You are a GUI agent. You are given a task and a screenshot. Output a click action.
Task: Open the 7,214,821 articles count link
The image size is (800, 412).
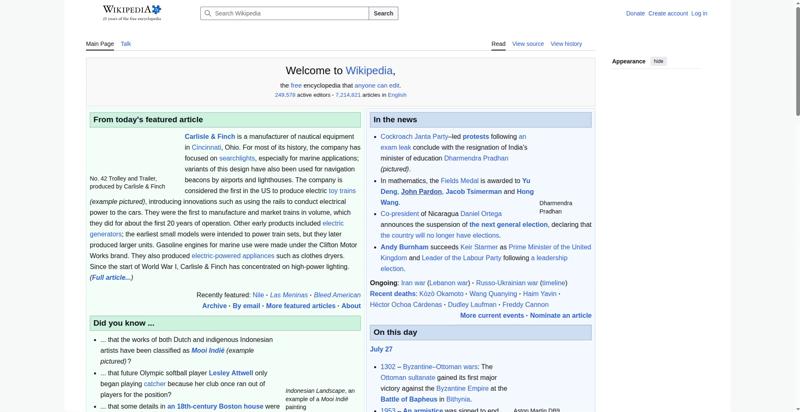coord(348,95)
